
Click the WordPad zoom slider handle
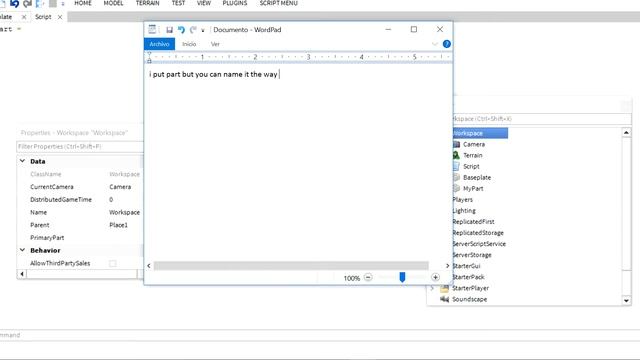[x=402, y=278]
